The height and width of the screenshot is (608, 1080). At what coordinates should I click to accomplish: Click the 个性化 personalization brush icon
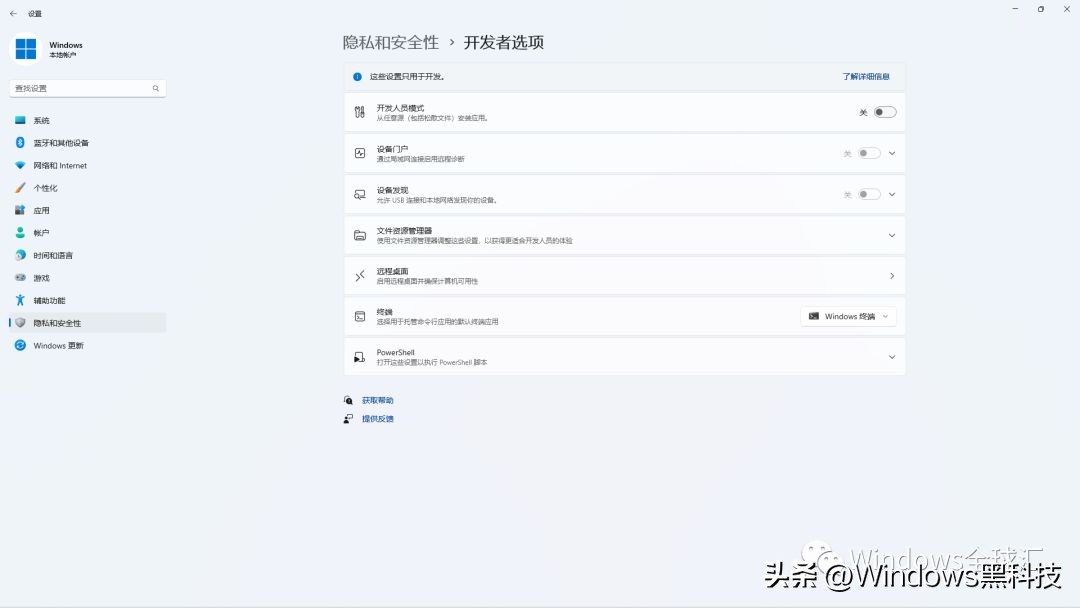(x=22, y=187)
